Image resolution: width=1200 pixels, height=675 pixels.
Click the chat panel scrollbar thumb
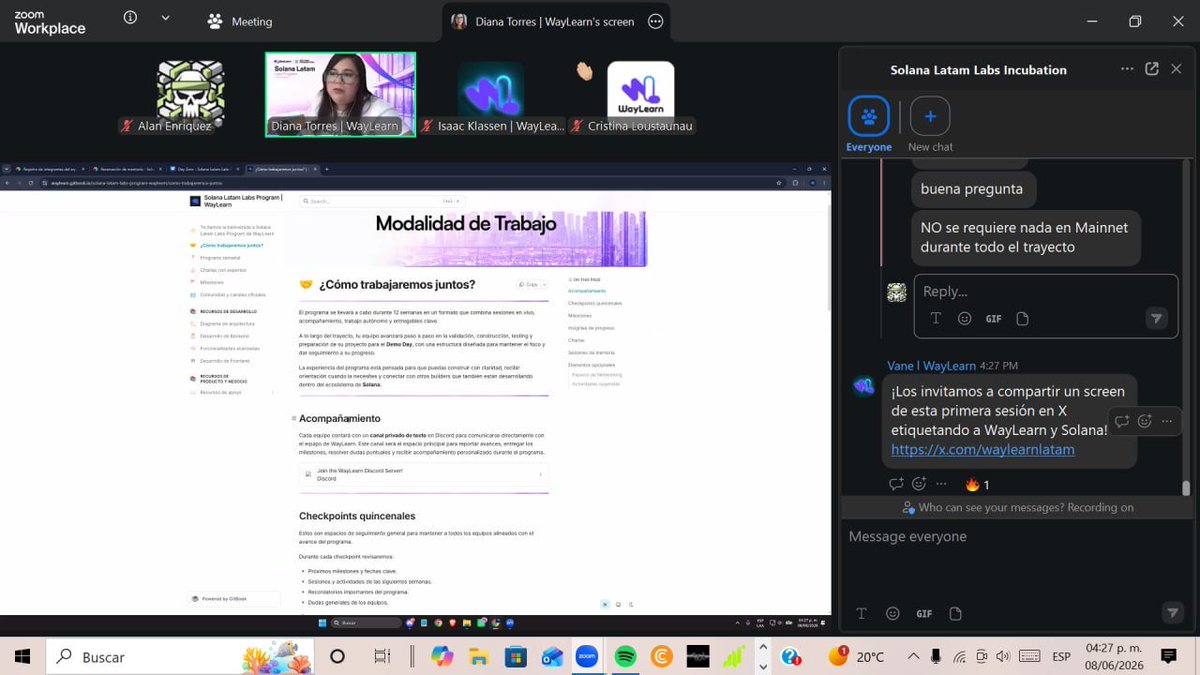click(1187, 488)
